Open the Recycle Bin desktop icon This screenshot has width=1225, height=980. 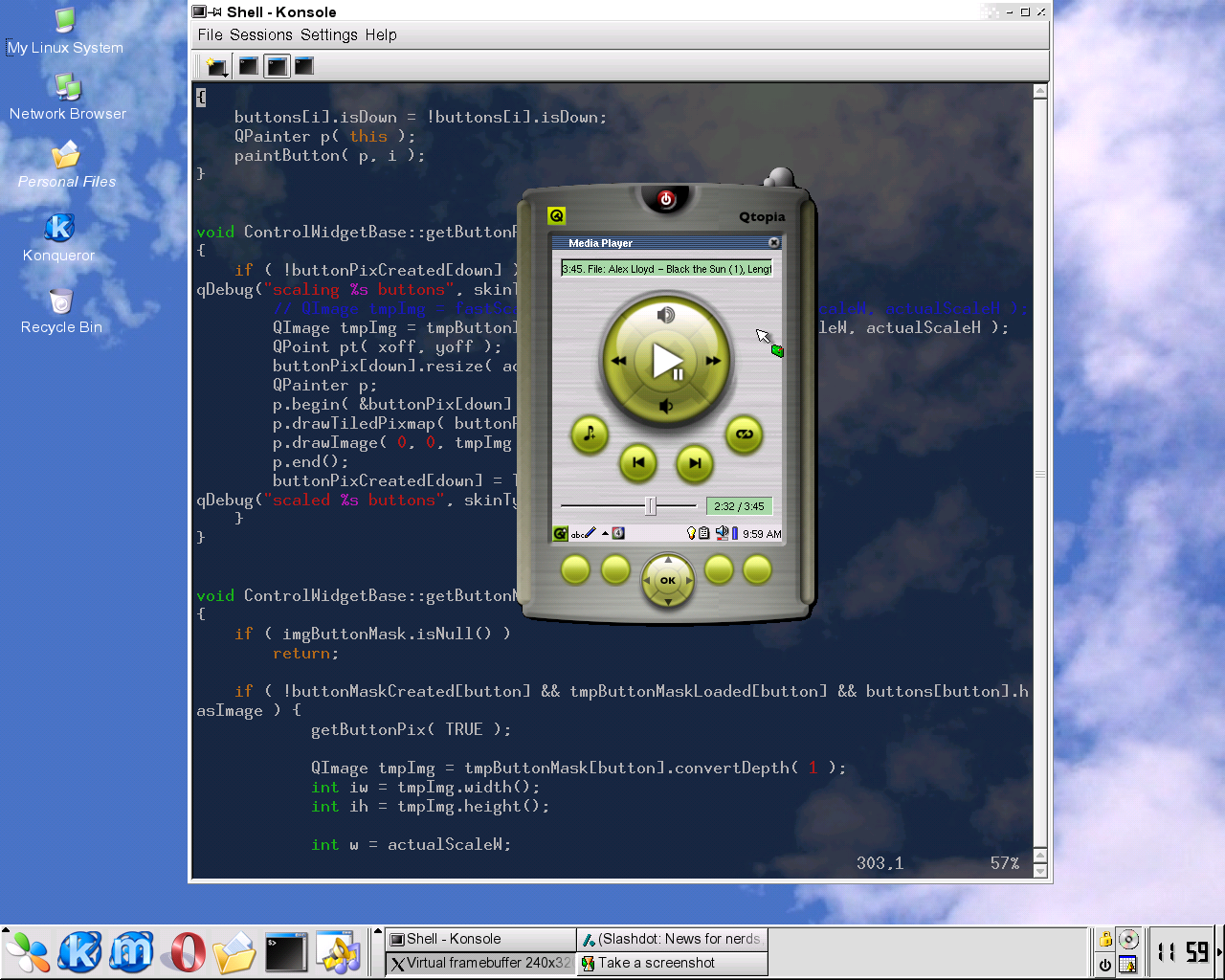pyautogui.click(x=61, y=311)
